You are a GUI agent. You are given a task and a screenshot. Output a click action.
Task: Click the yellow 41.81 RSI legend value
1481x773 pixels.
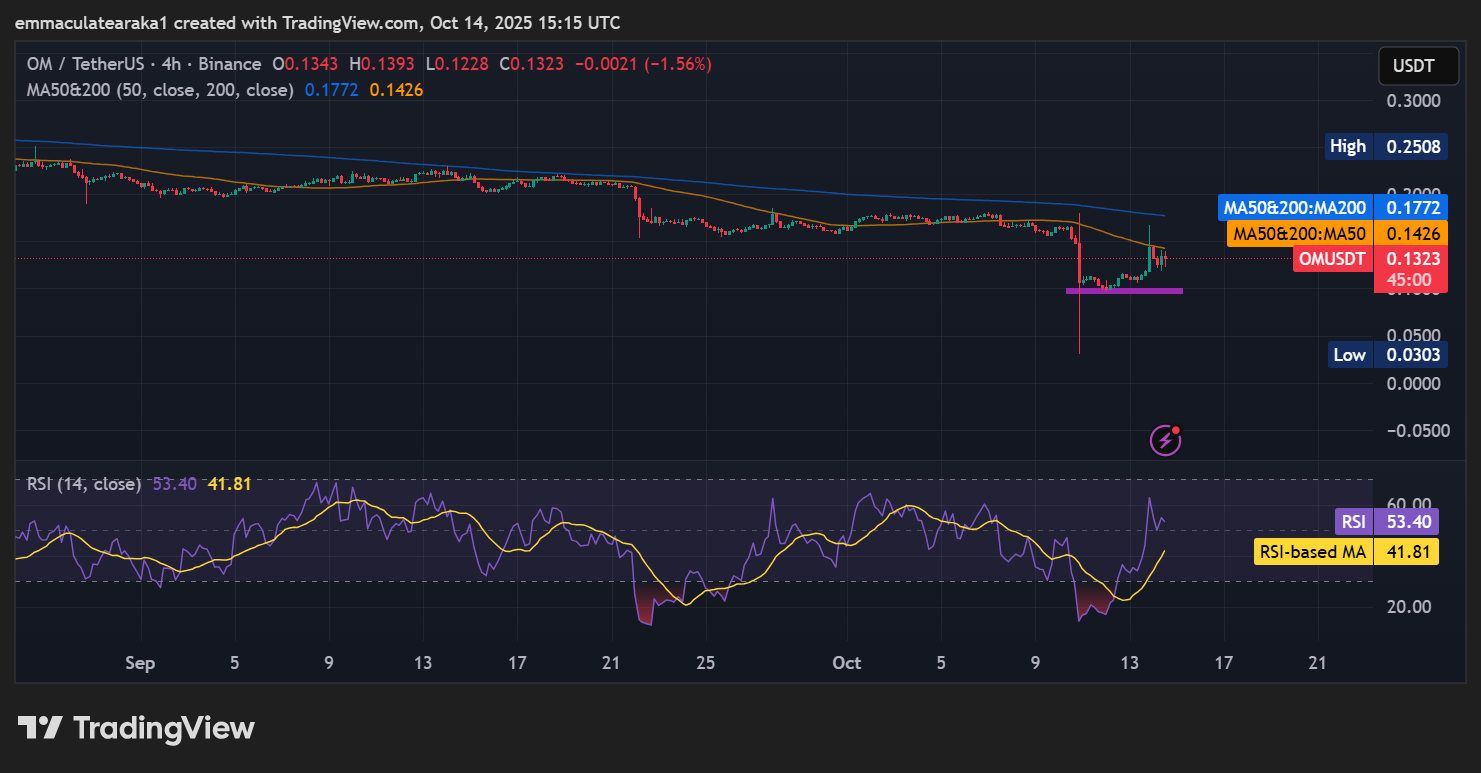[228, 484]
